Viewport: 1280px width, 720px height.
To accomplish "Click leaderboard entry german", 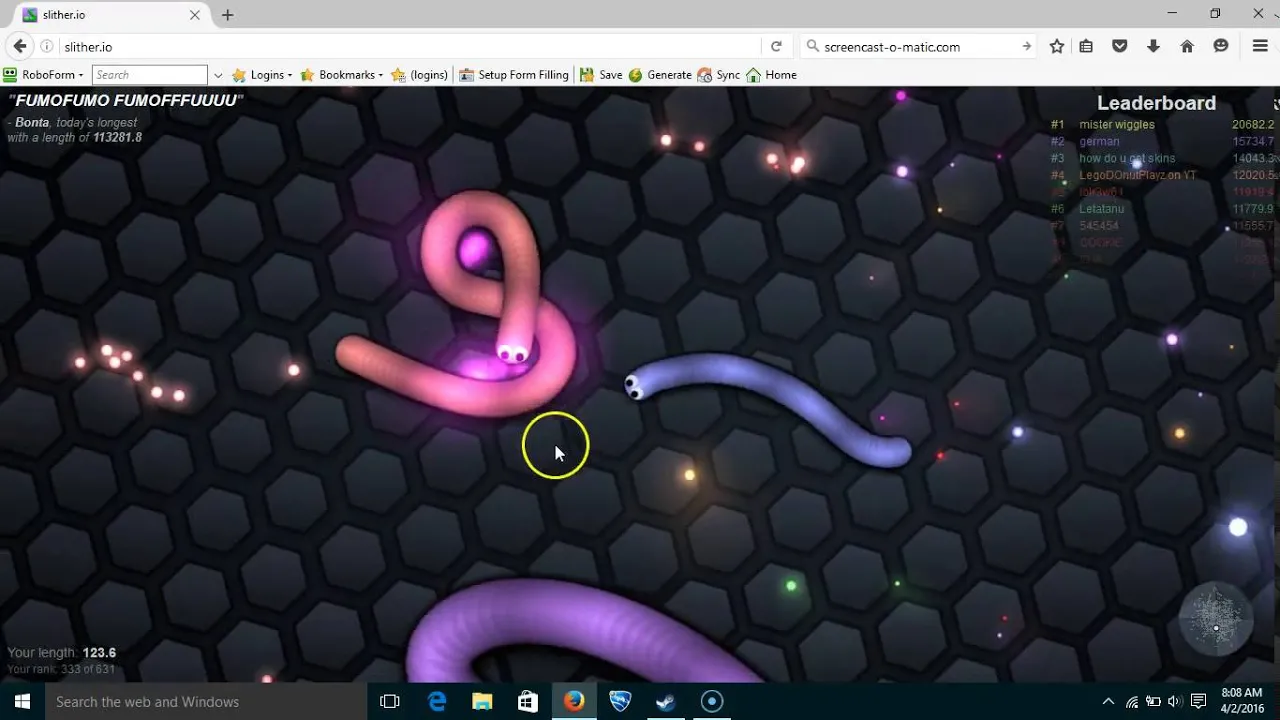I will [x=1099, y=142].
